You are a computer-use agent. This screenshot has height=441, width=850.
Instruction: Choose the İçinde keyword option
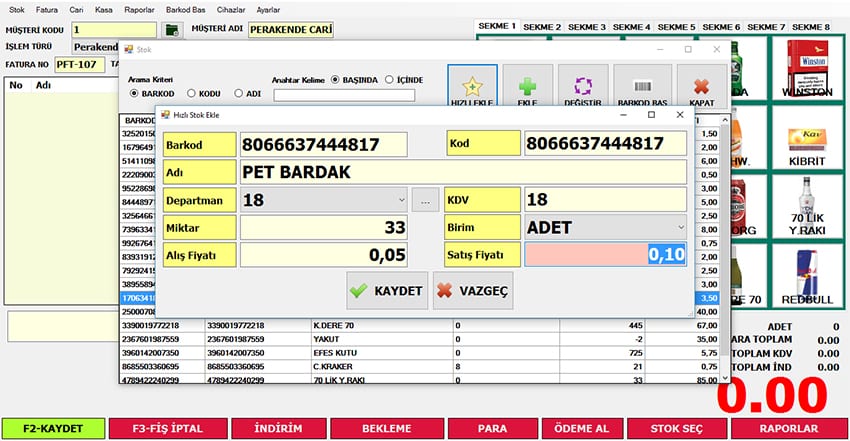389,80
